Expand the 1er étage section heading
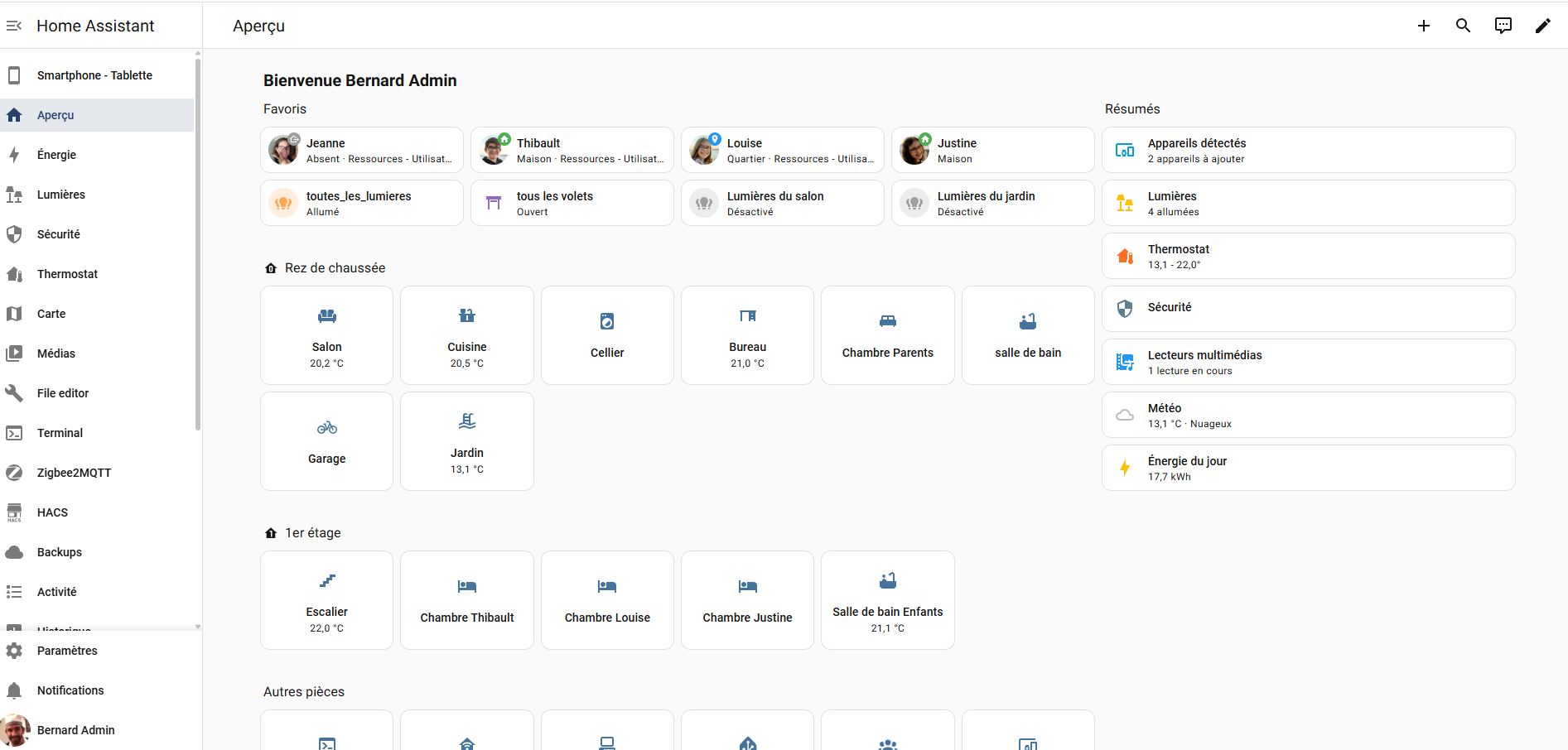Image resolution: width=1568 pixels, height=750 pixels. coord(312,533)
